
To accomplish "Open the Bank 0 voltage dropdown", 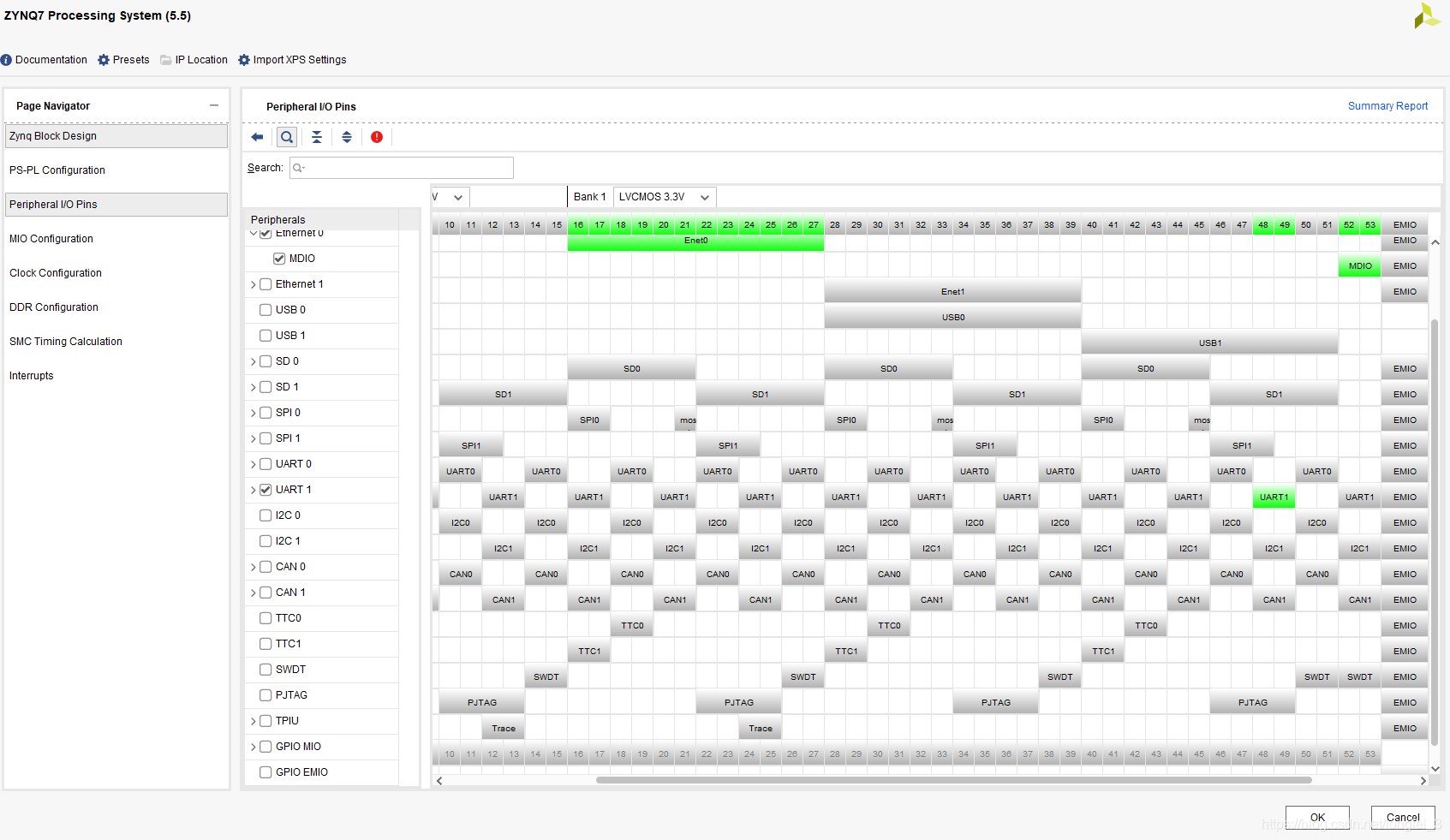I will 451,197.
